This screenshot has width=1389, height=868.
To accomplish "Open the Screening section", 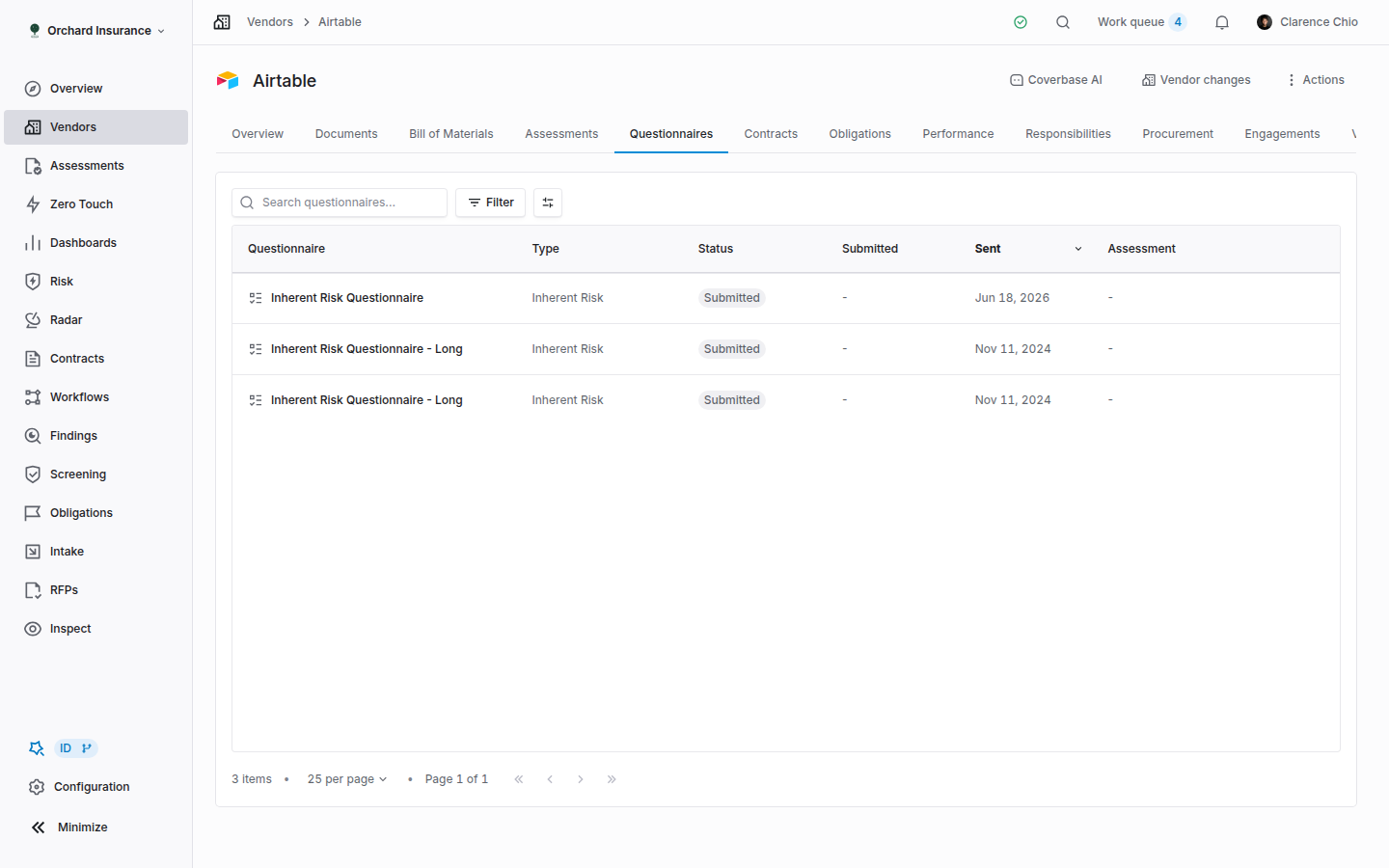I will click(x=95, y=475).
